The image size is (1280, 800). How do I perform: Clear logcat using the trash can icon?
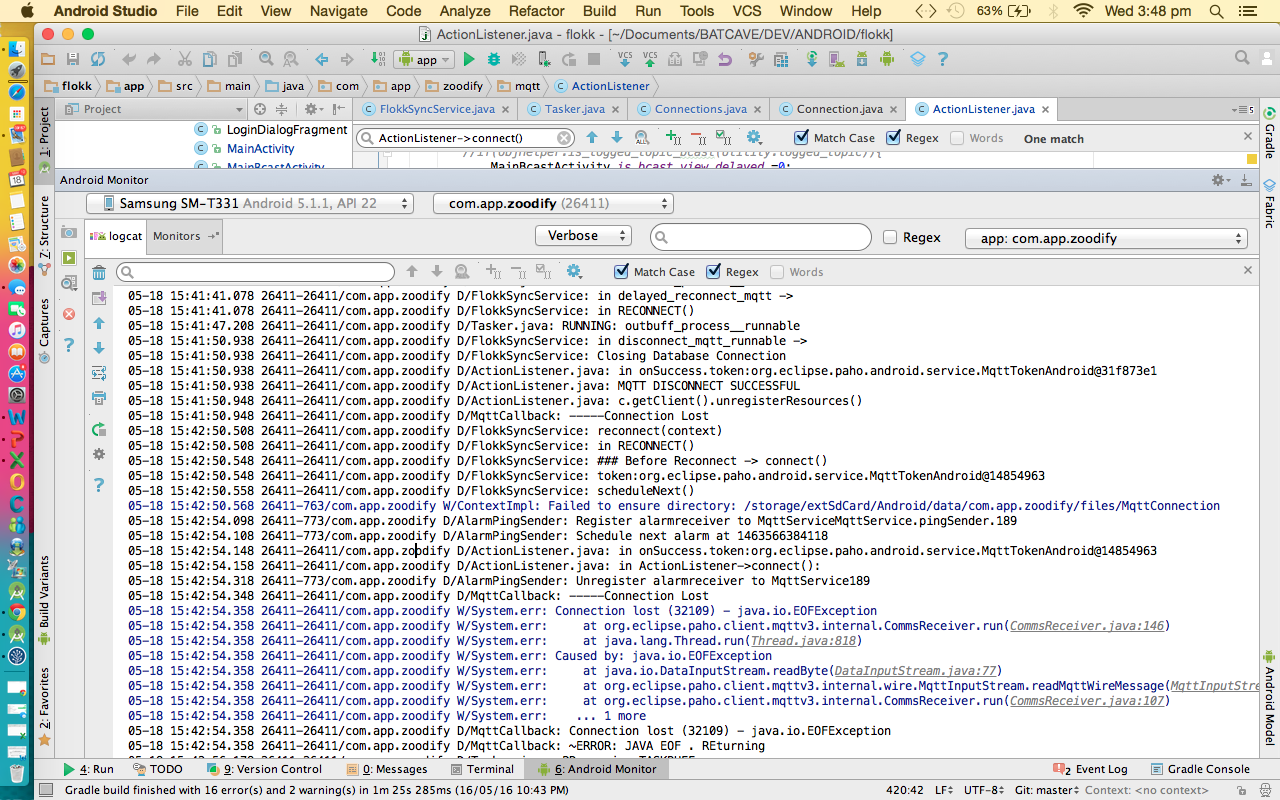click(99, 273)
